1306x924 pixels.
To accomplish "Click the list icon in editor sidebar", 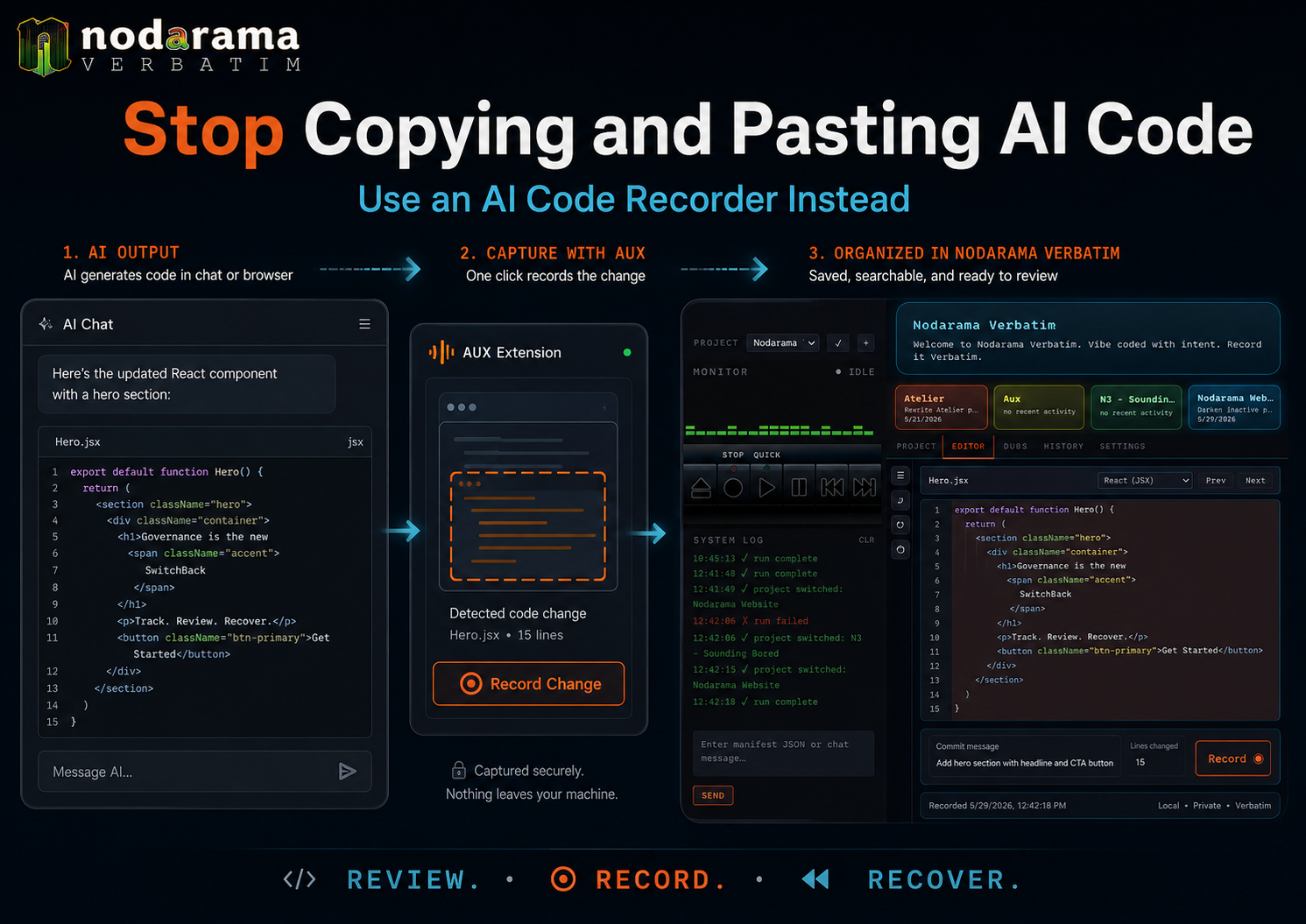I will [x=900, y=476].
